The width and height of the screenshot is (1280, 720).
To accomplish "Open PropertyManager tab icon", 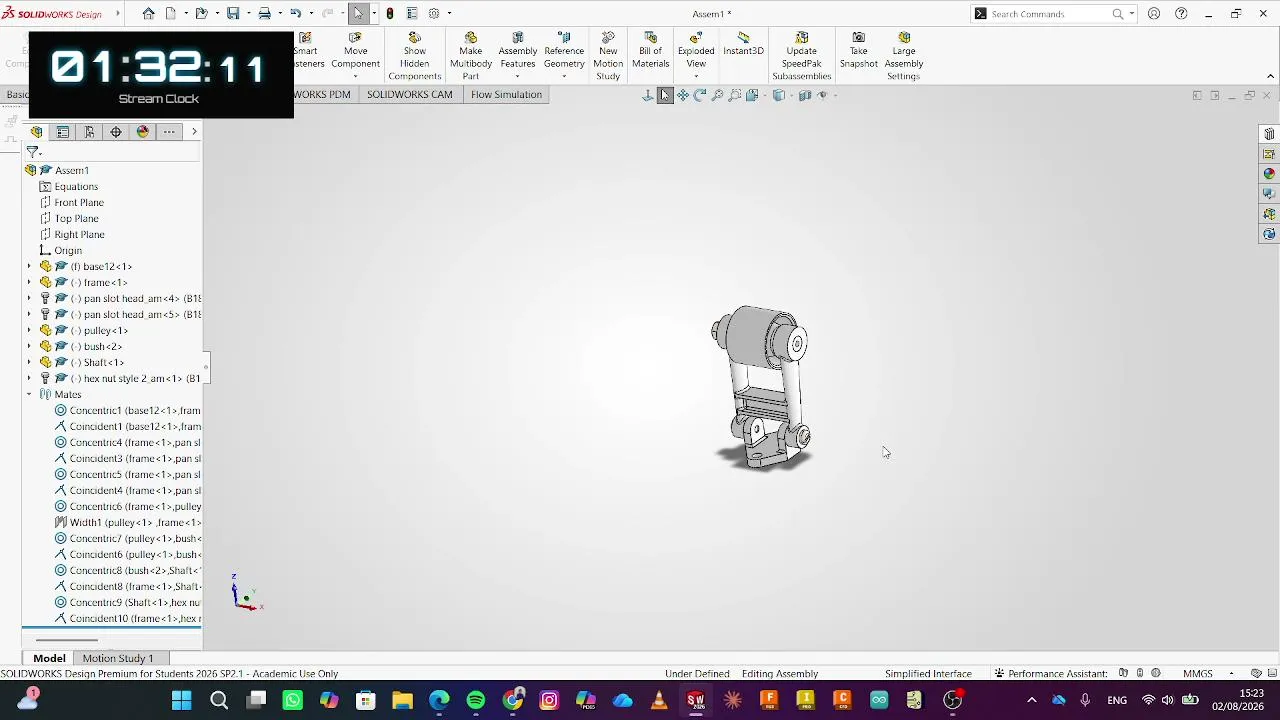I will pyautogui.click(x=63, y=132).
